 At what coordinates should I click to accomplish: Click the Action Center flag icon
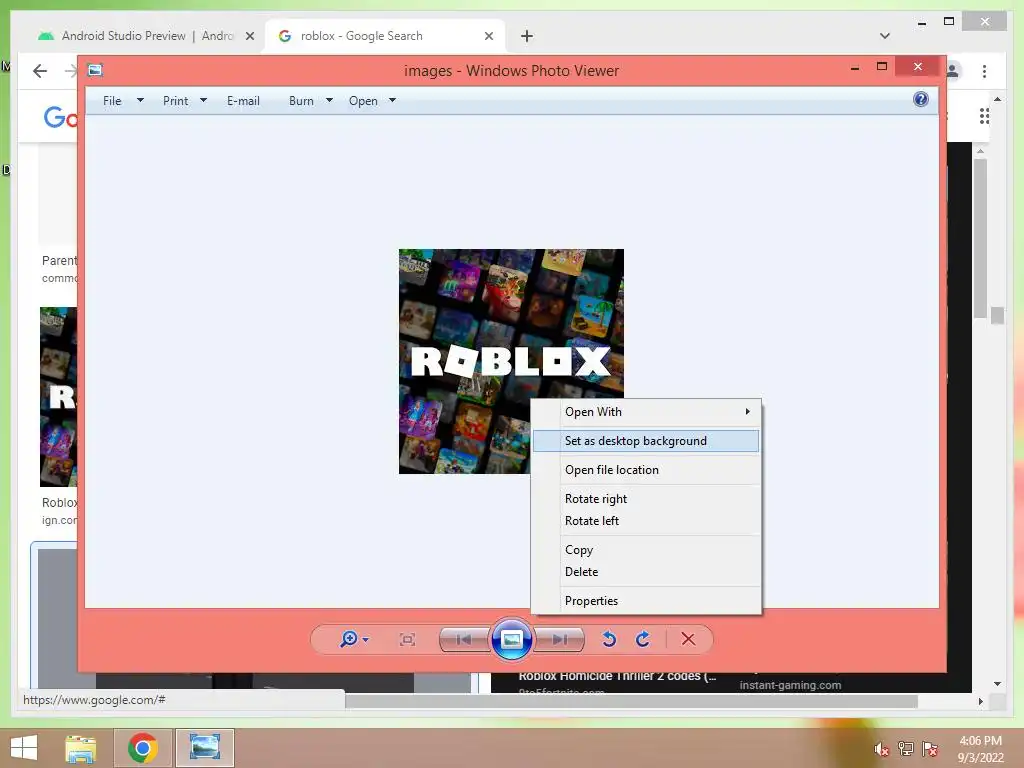pos(930,748)
